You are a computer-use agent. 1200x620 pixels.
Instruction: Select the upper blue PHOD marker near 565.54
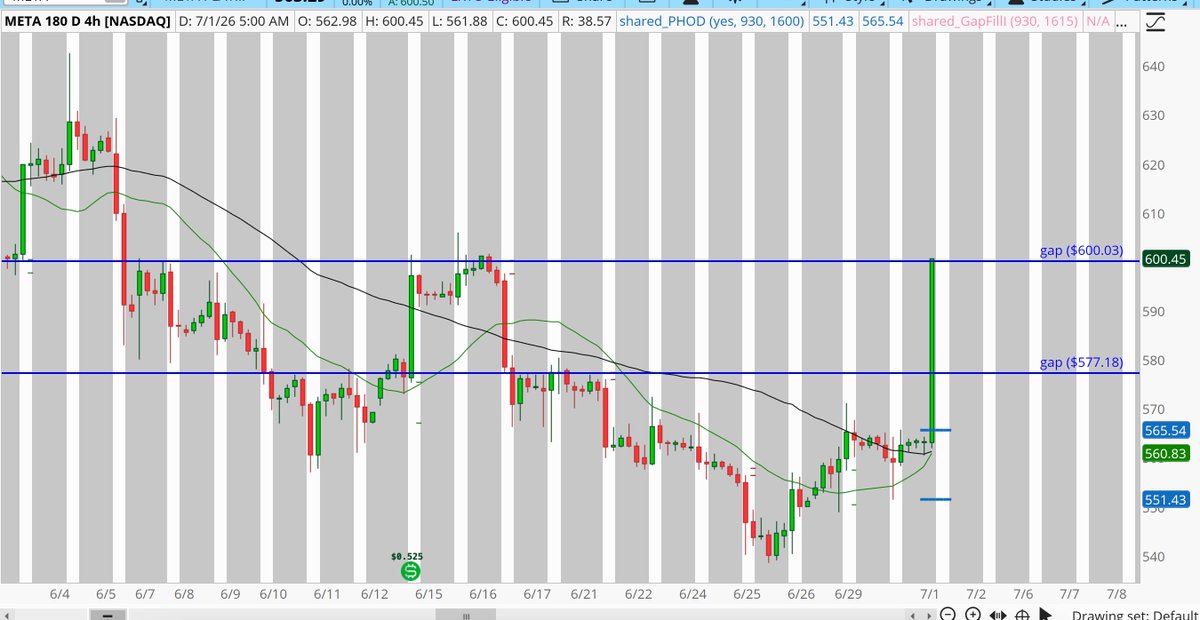(935, 430)
